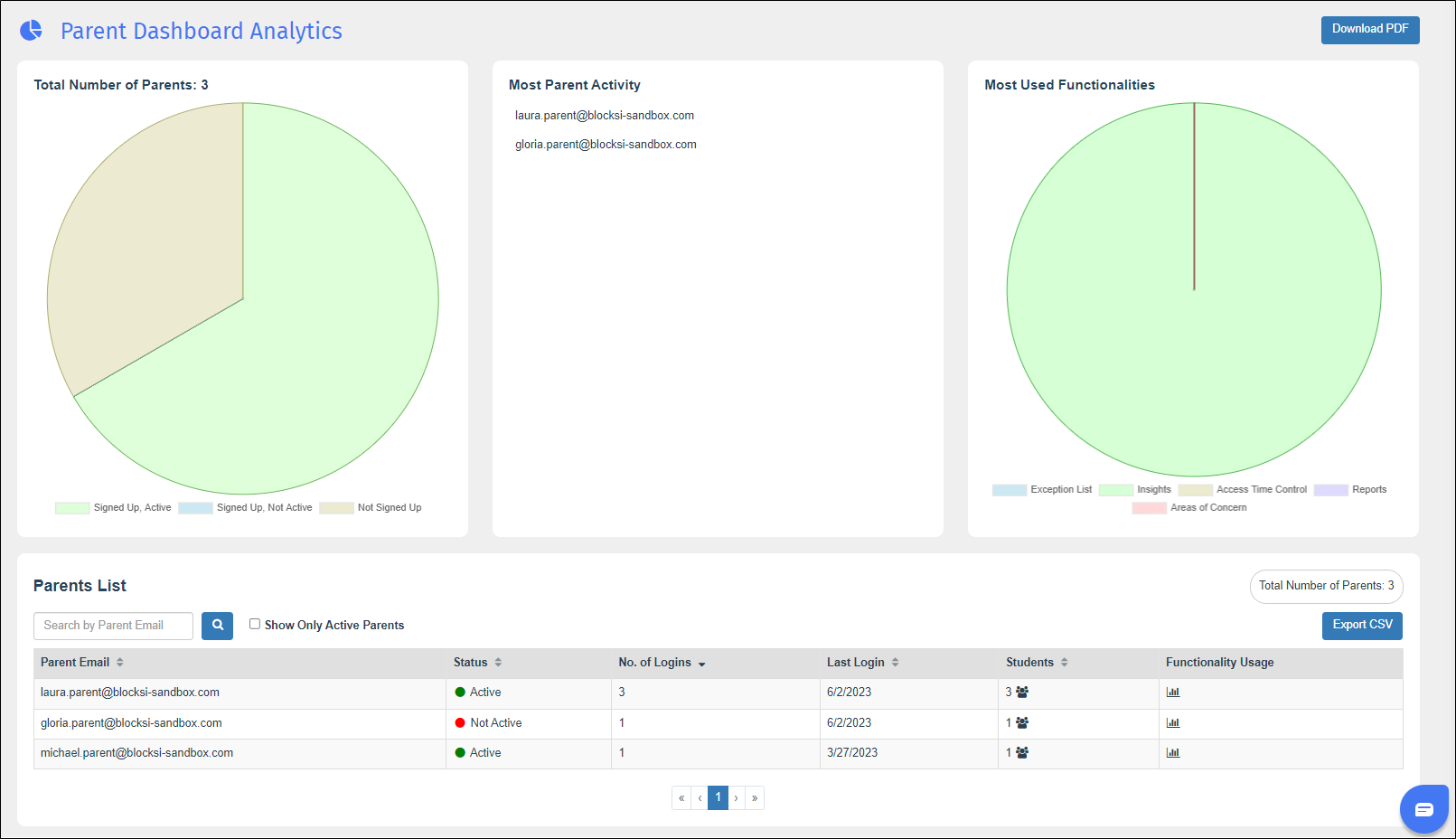Open the chat support bubble
The image size is (1456, 839).
click(x=1424, y=809)
